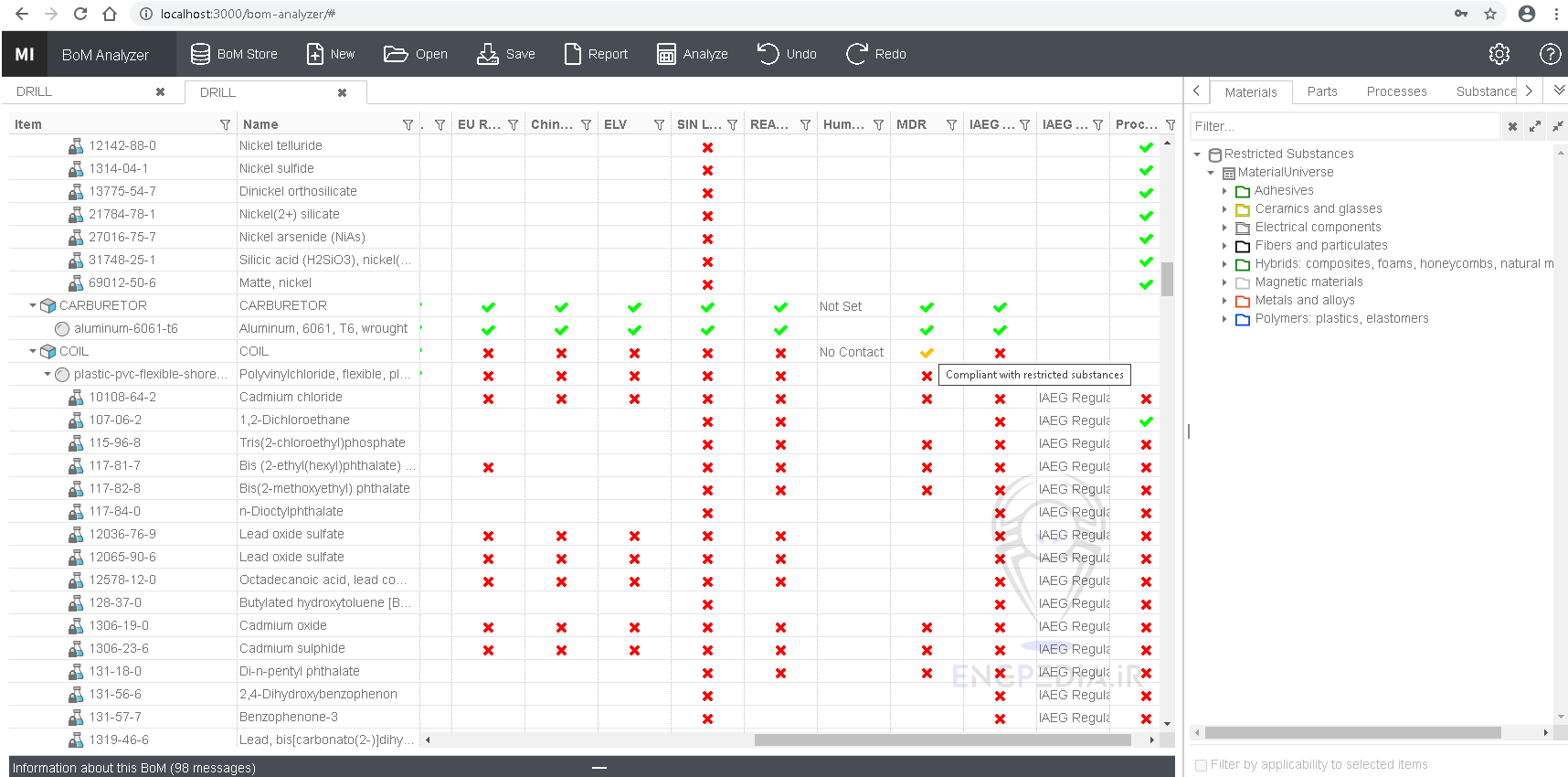Expand the Metals and alloys folder
The width and height of the screenshot is (1568, 777).
point(1224,300)
